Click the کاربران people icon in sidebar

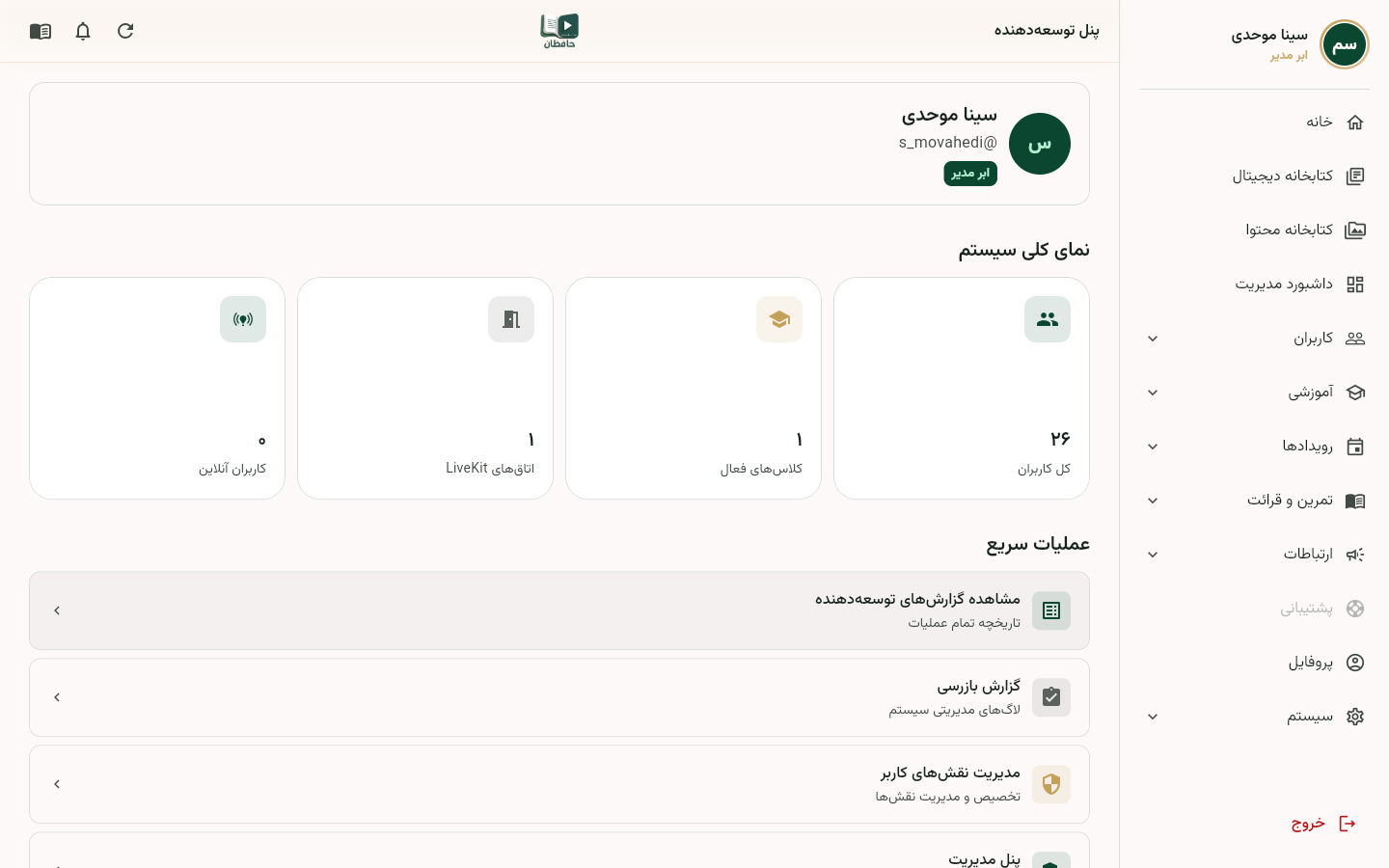click(x=1355, y=339)
